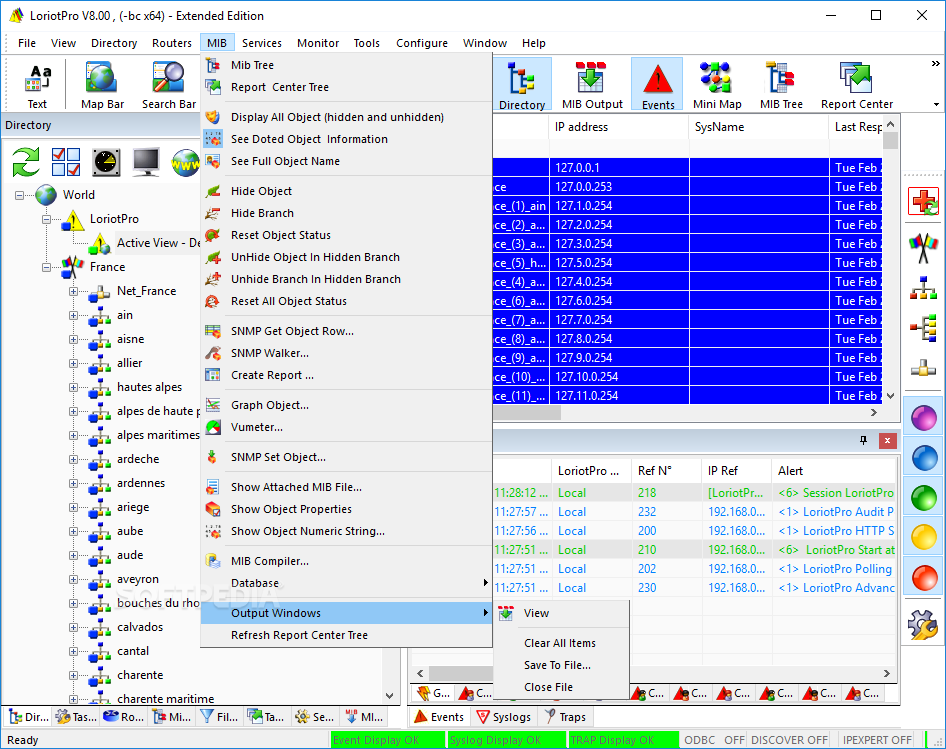Click Save To File... submenu entry
Screen dimensions: 946x749
pos(561,665)
